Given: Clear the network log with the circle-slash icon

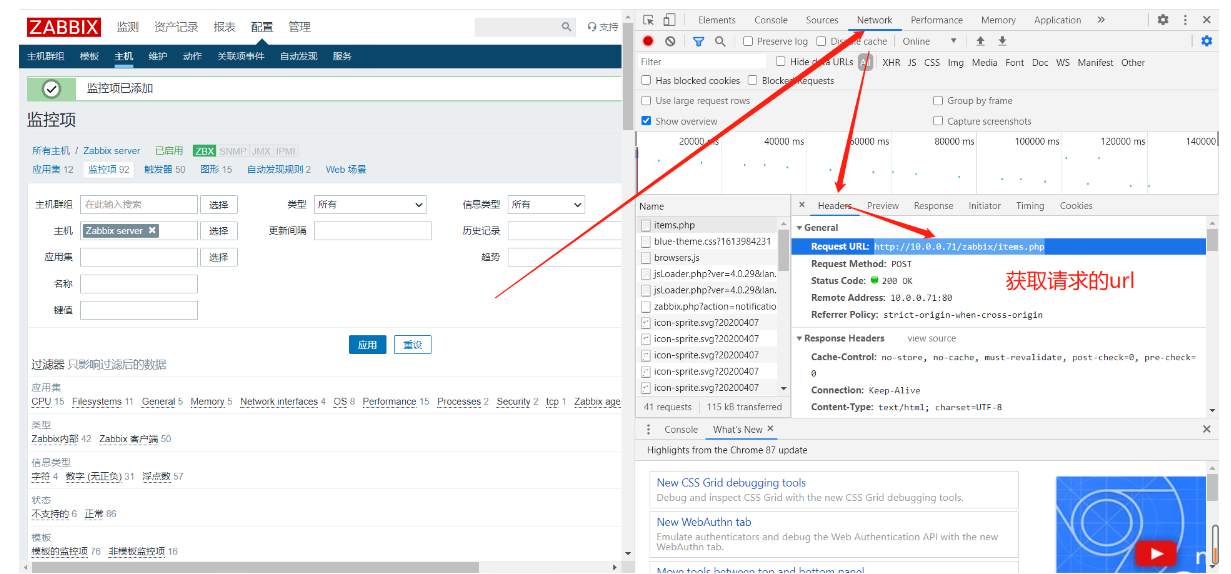Looking at the screenshot, I should [x=670, y=41].
